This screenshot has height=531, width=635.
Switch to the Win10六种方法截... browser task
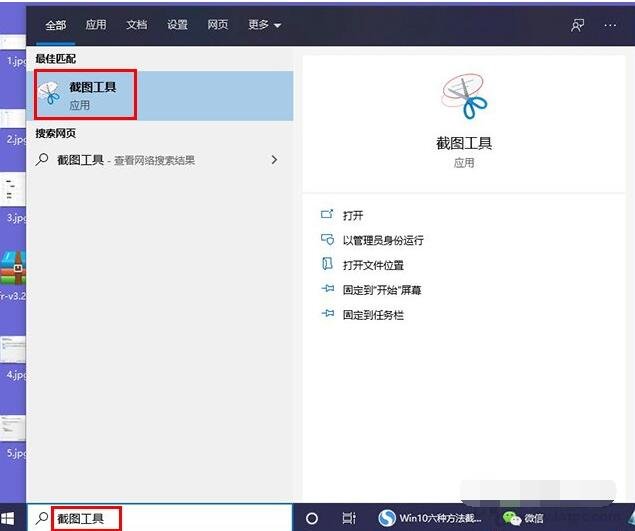[430, 518]
